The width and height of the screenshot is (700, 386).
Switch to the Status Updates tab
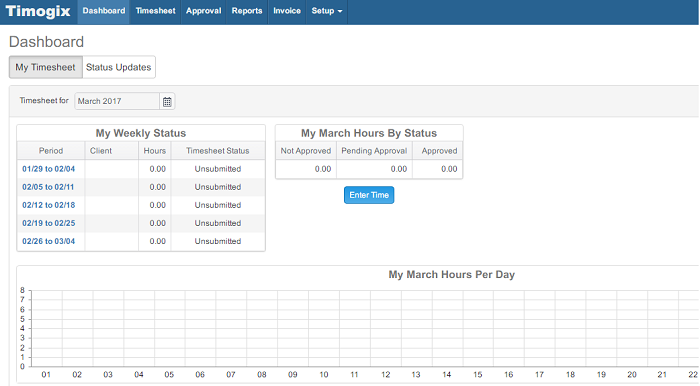[119, 67]
